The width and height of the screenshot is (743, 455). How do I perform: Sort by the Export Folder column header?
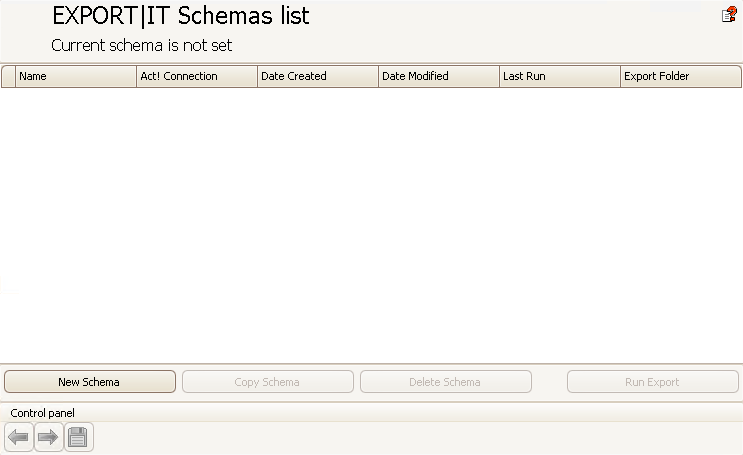point(681,76)
